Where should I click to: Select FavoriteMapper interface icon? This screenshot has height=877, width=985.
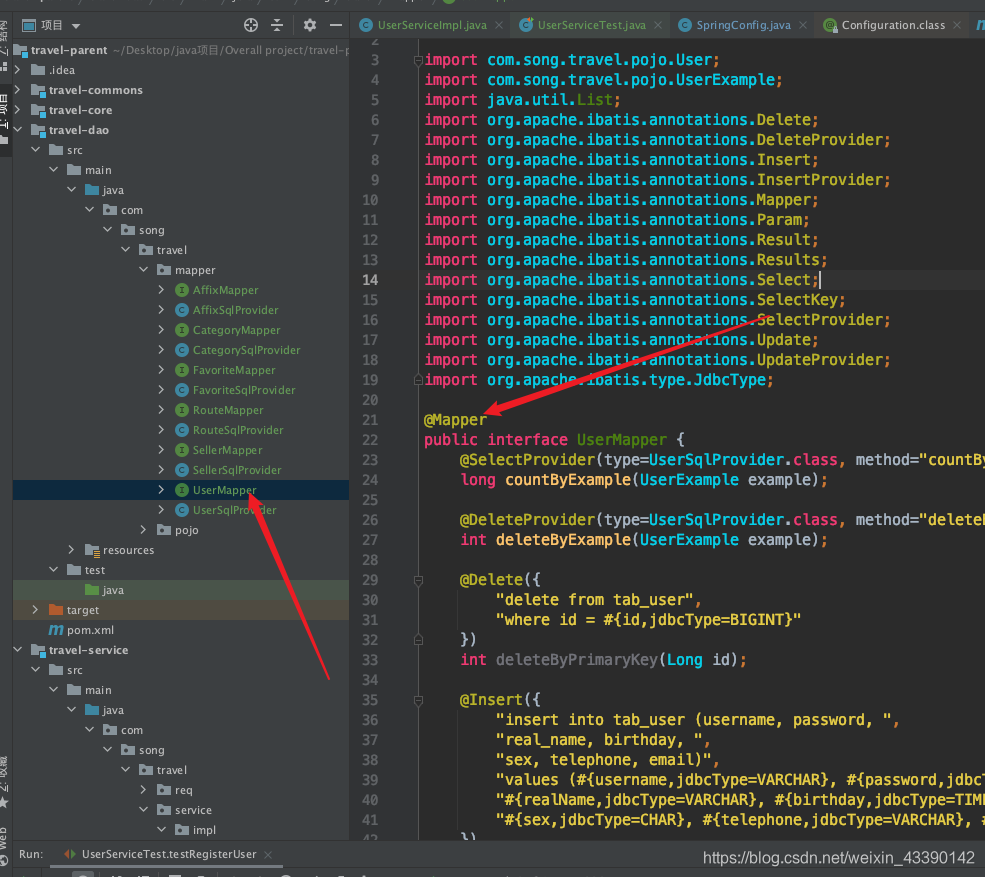(182, 370)
